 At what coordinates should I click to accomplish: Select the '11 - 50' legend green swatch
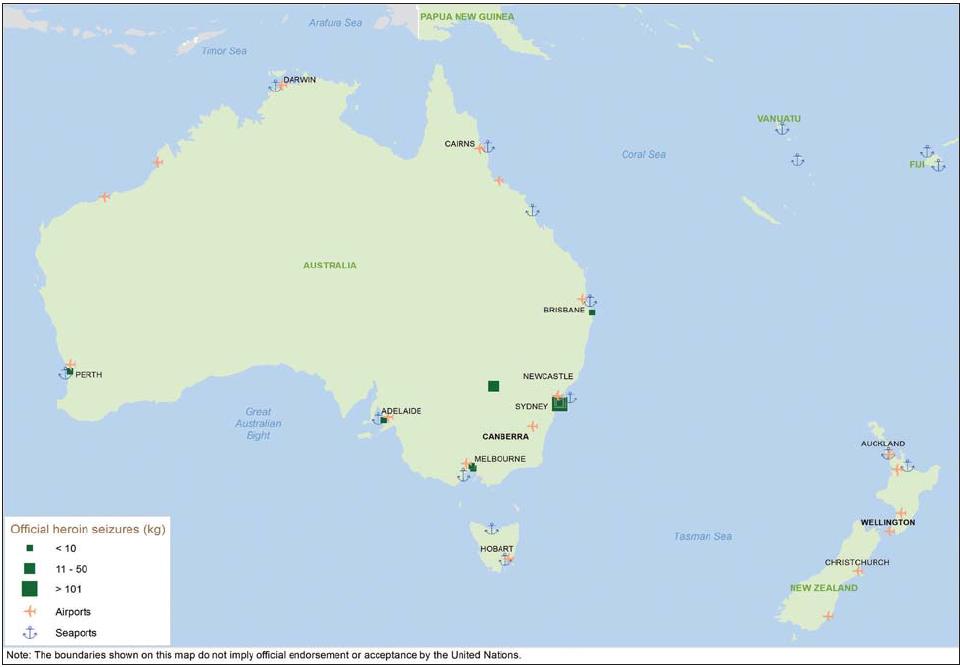click(x=30, y=567)
